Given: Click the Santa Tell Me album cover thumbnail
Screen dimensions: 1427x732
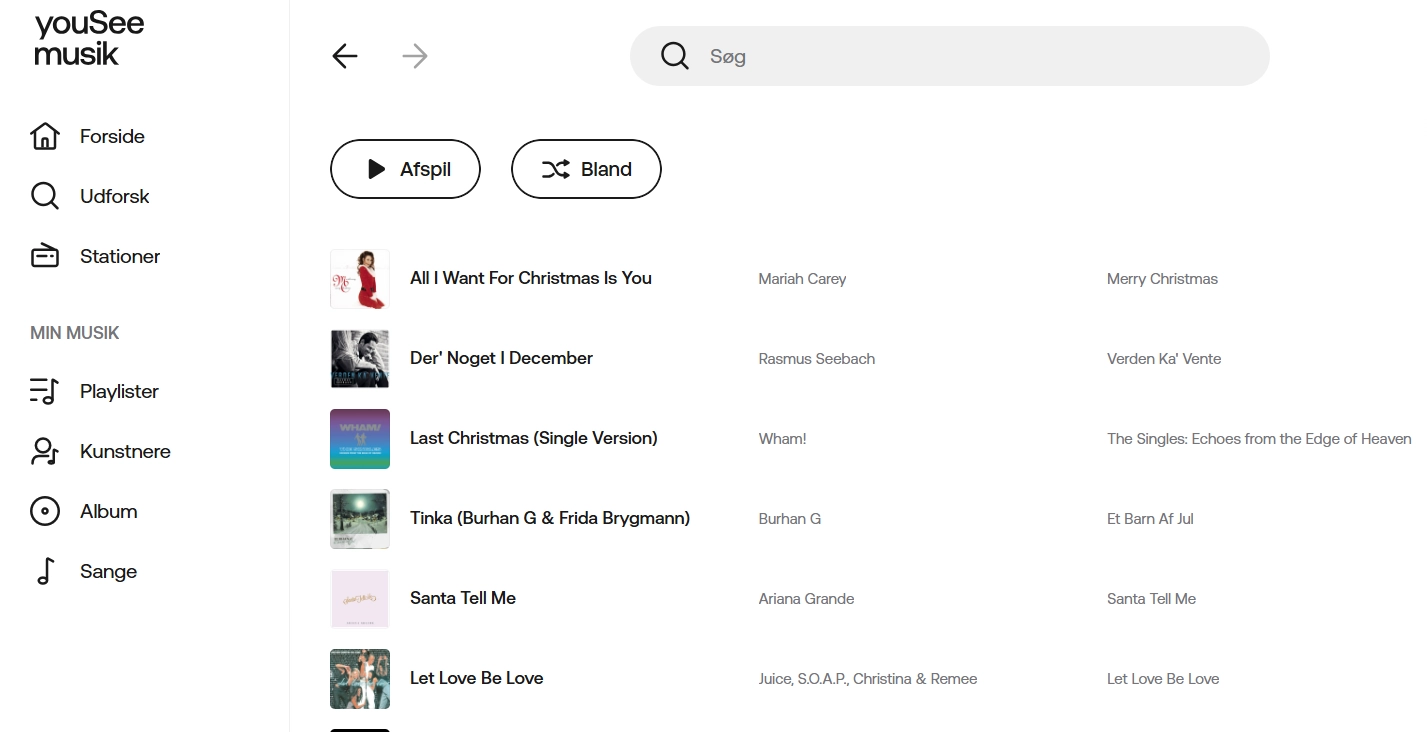Looking at the screenshot, I should [360, 599].
